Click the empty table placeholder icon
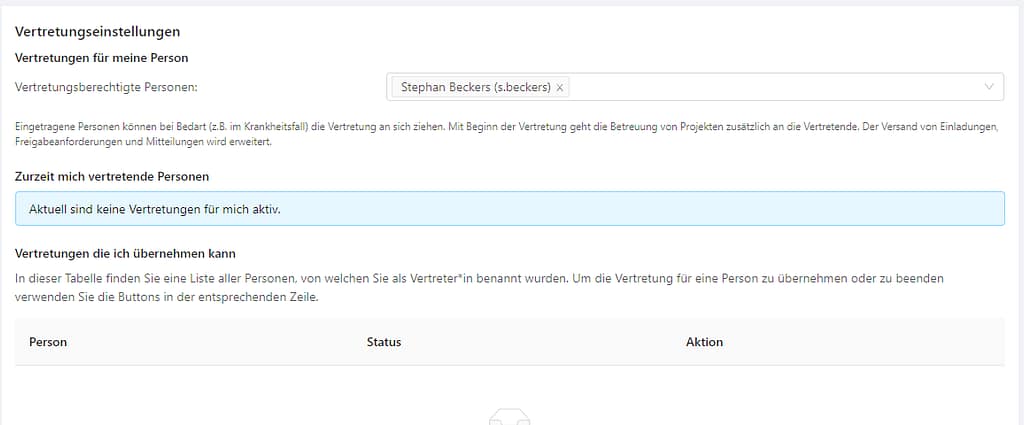The image size is (1024, 425). coord(509,417)
